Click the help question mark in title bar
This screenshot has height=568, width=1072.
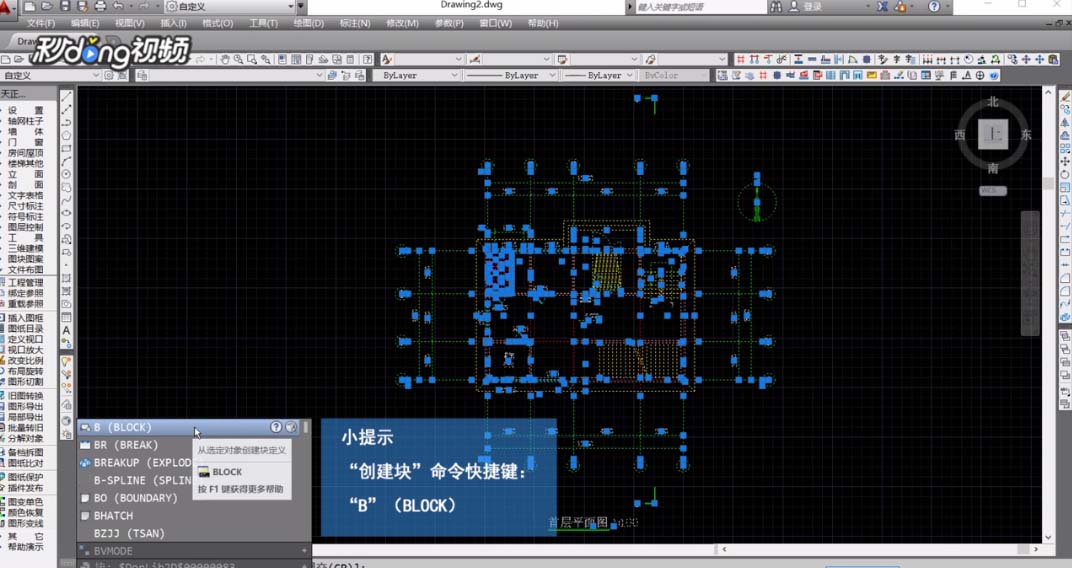tap(934, 6)
